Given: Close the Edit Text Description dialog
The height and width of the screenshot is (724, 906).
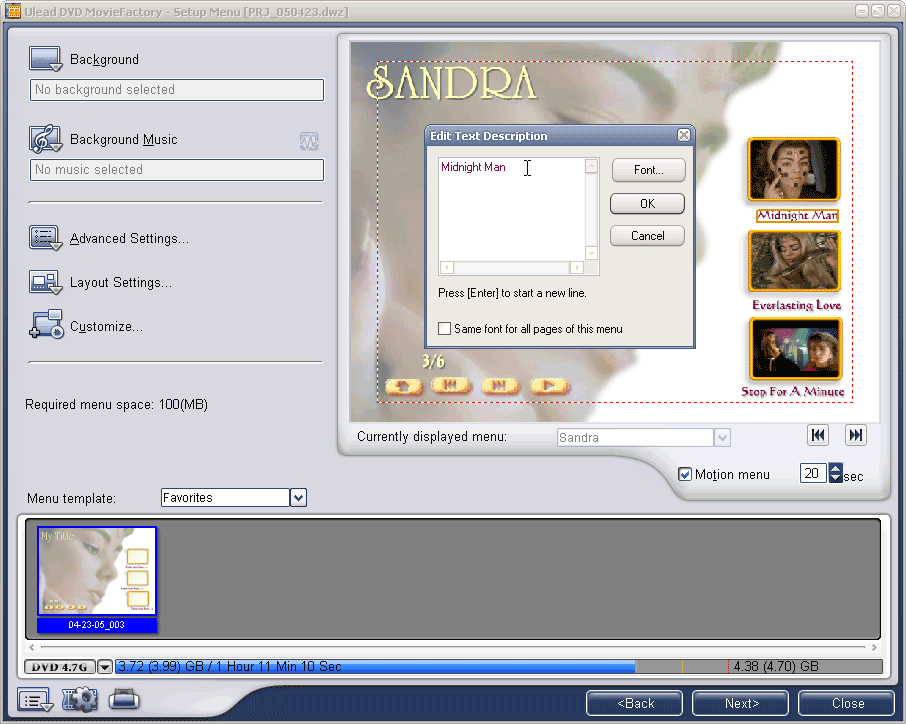Looking at the screenshot, I should 684,135.
